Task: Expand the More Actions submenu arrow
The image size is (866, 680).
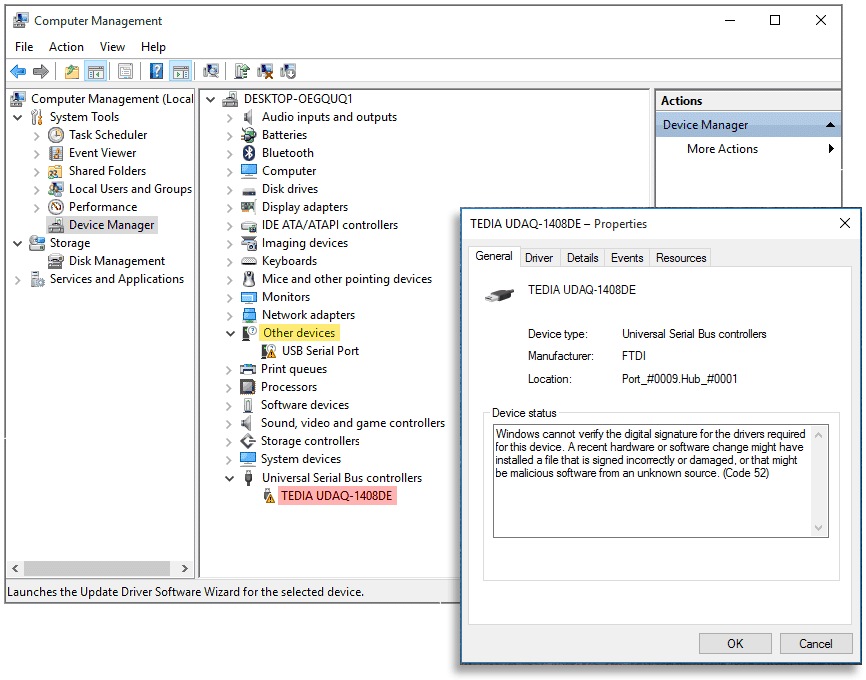Action: (x=831, y=149)
